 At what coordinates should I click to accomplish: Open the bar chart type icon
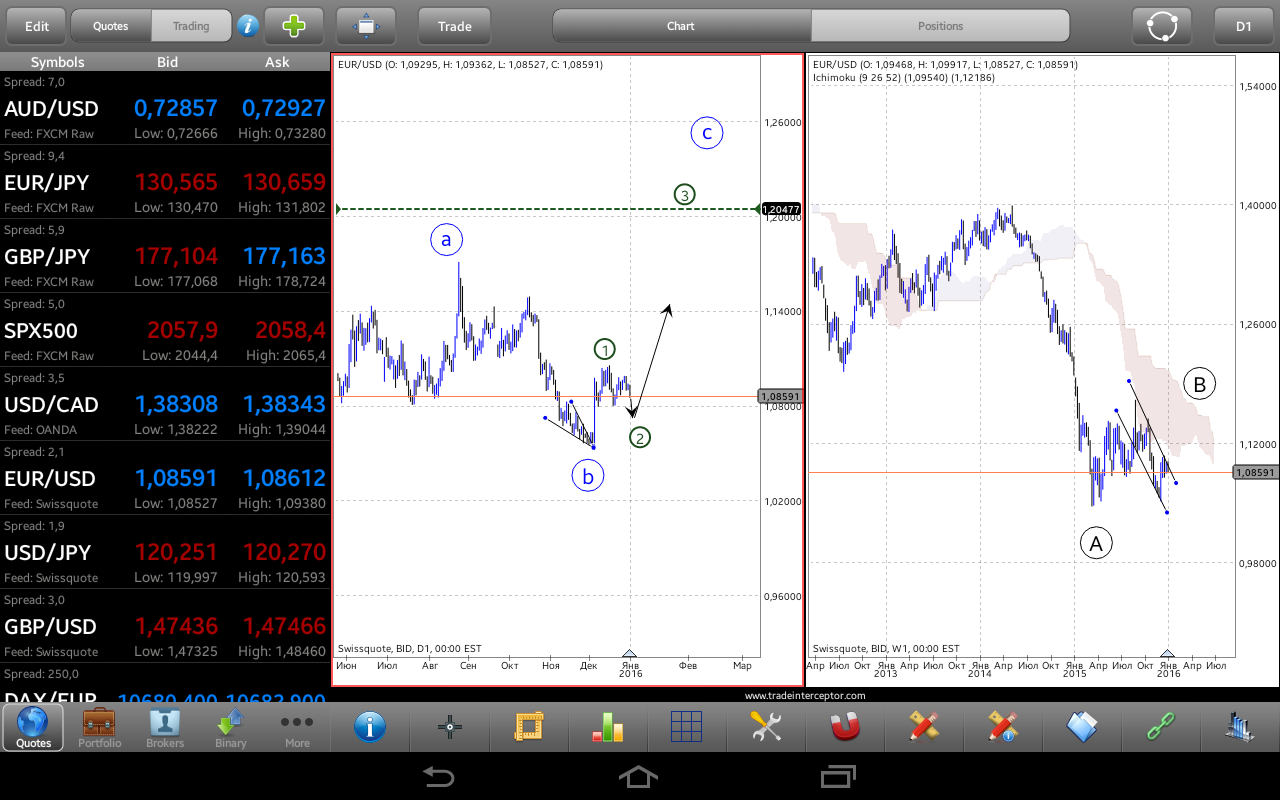coord(608,727)
